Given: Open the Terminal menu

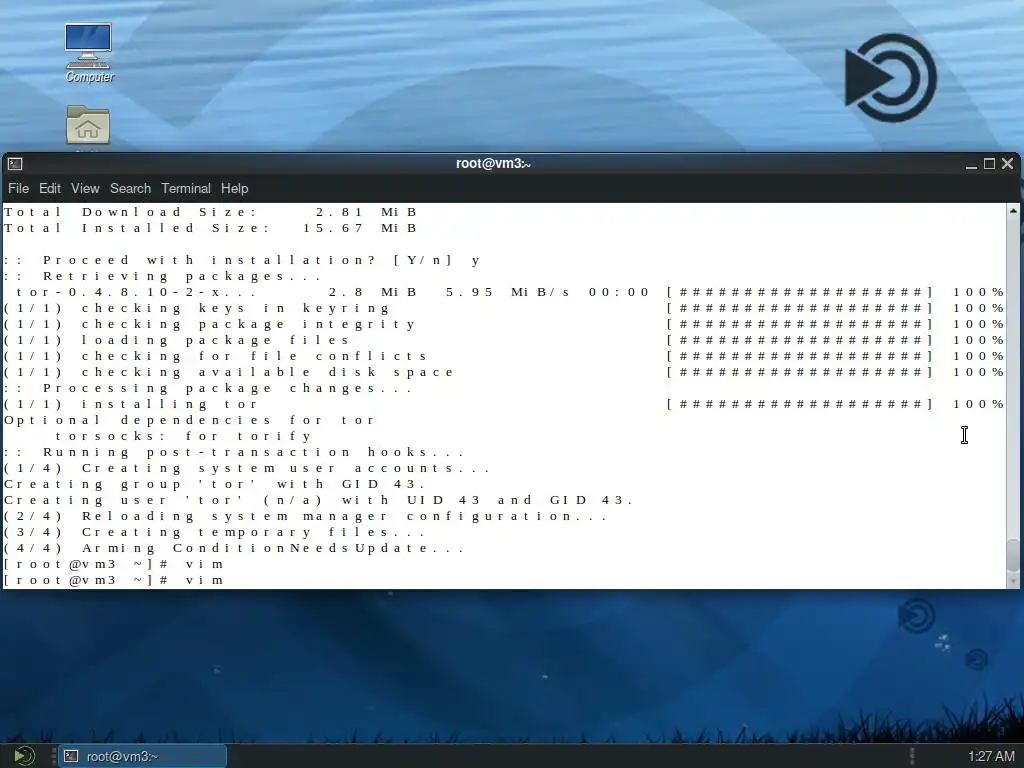Looking at the screenshot, I should click(x=186, y=188).
